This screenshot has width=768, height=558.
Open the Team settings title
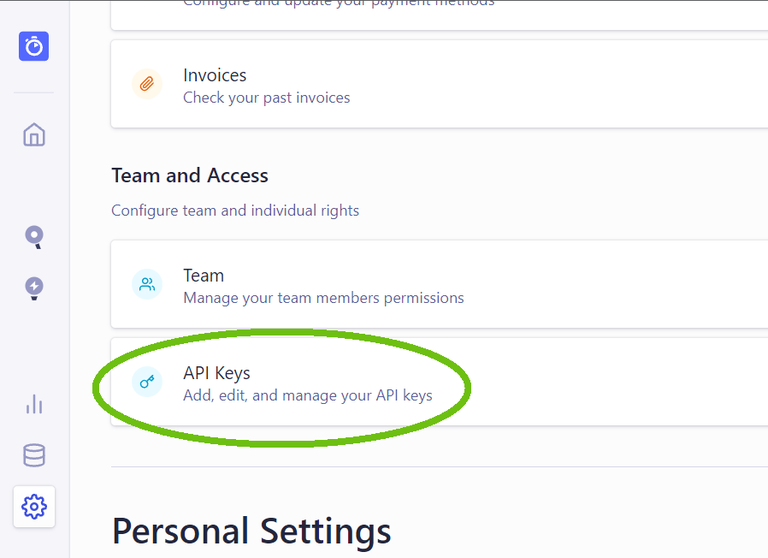(203, 275)
